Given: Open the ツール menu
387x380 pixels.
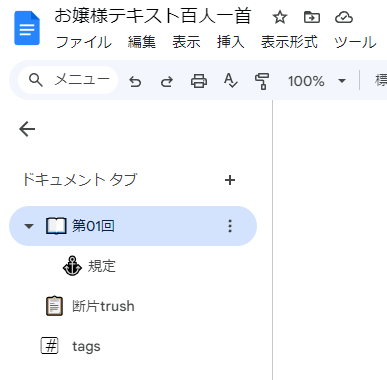Looking at the screenshot, I should [x=355, y=42].
